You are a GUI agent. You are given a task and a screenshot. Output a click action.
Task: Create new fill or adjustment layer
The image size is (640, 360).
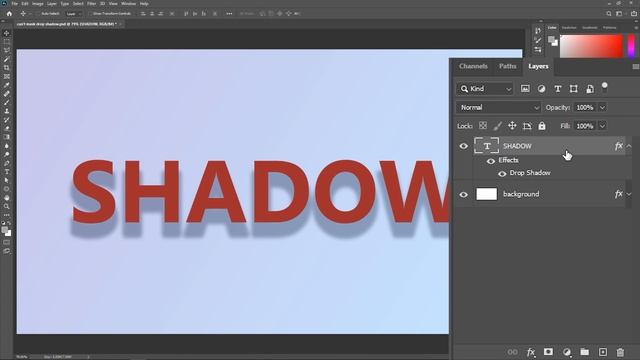[567, 352]
